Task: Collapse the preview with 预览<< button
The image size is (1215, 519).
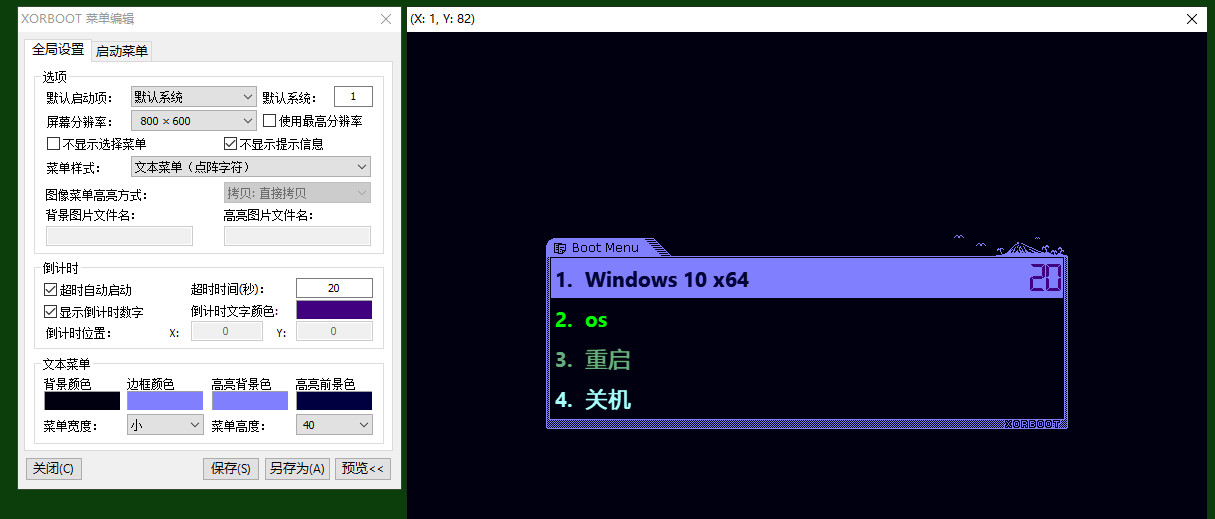Action: pos(363,469)
